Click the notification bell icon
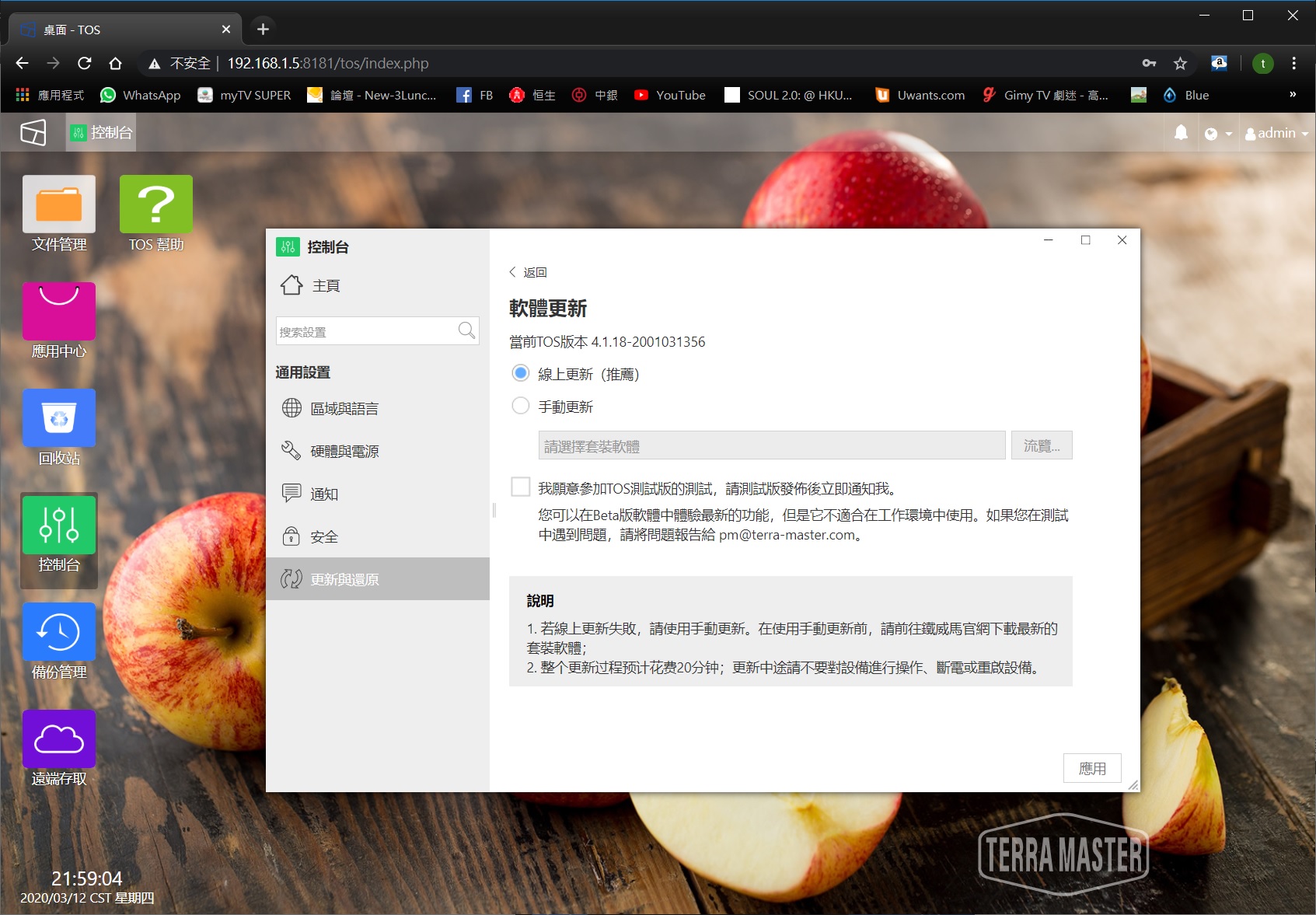 1181,133
